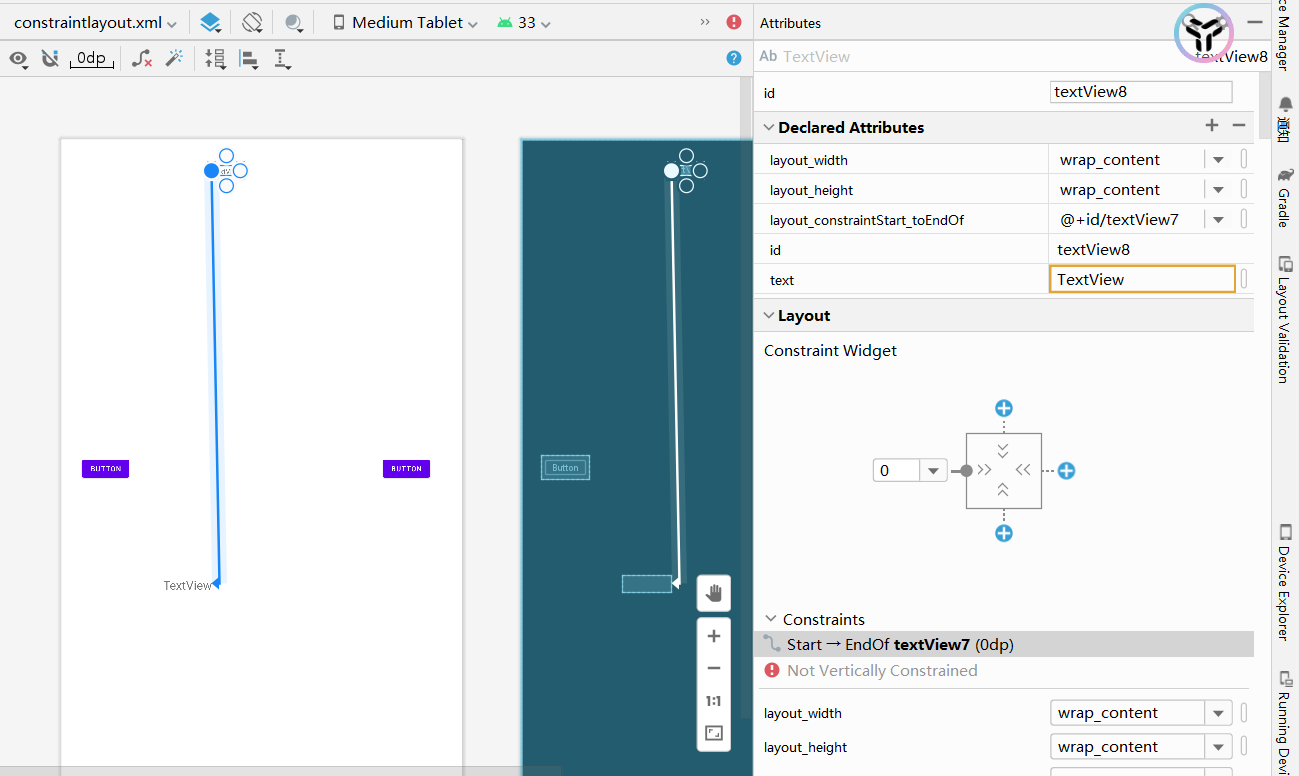Click the text attribute input field
Viewport: 1299px width, 776px height.
click(1142, 279)
